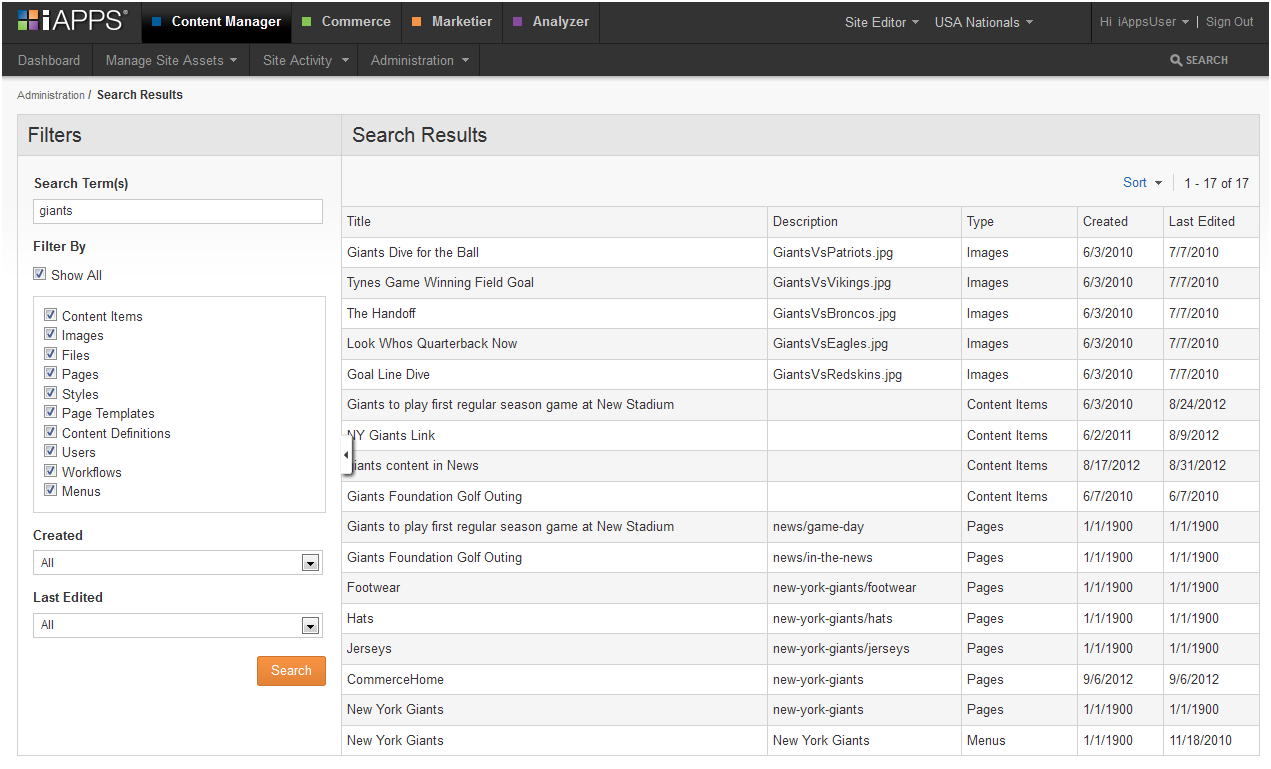Open the Search magnifier in navigation bar
Screen dimensions: 1271x769
point(1199,60)
